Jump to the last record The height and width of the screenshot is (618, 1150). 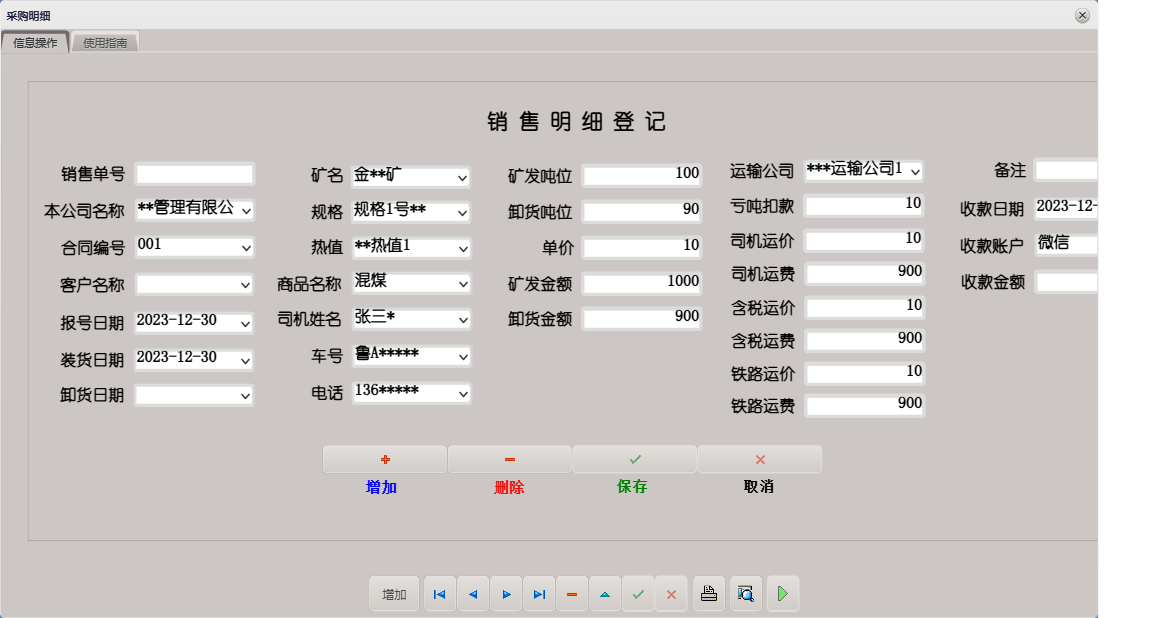coord(539,593)
